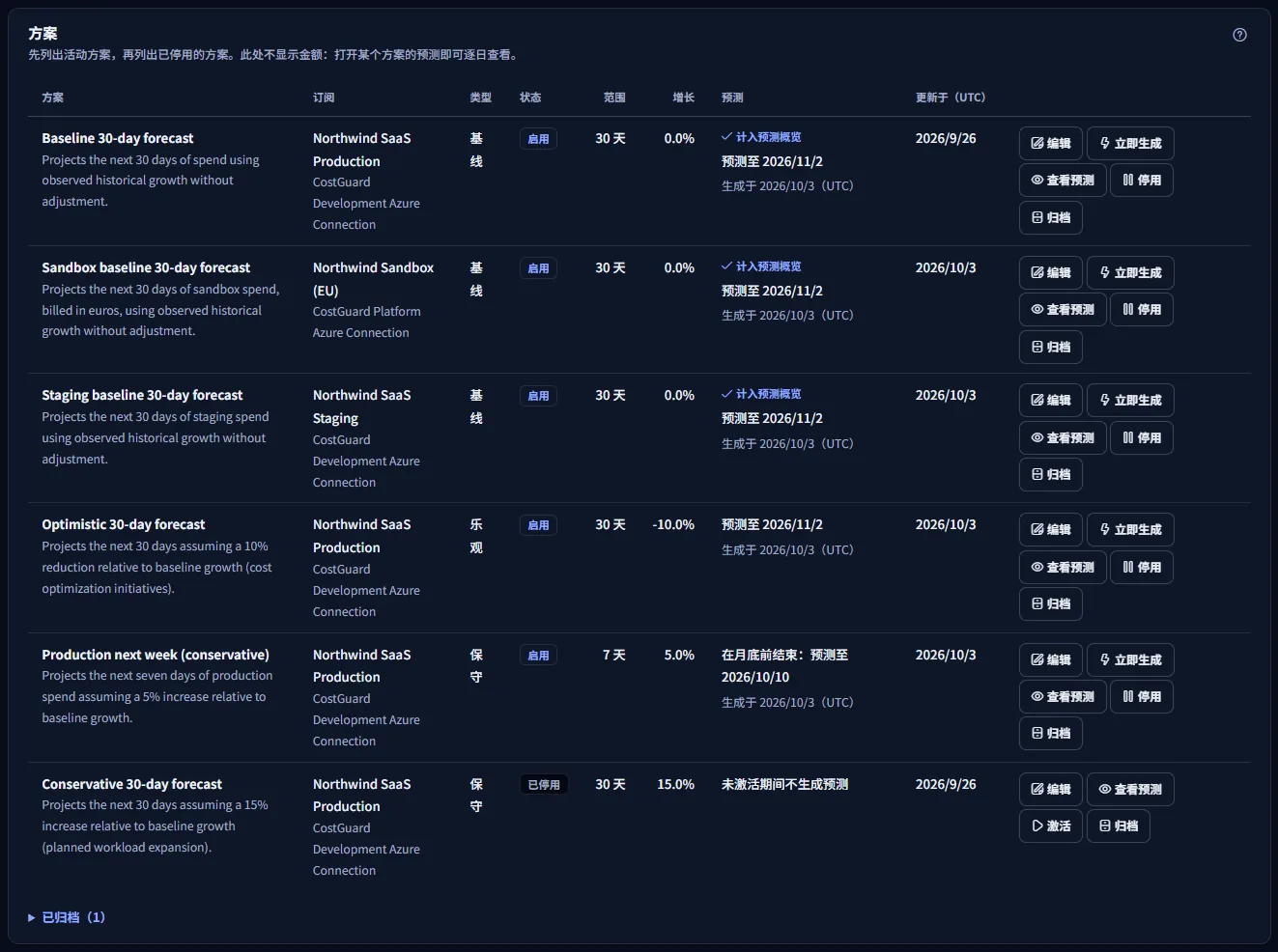Click 归档 for Production next week
The height and width of the screenshot is (952, 1278).
1051,733
